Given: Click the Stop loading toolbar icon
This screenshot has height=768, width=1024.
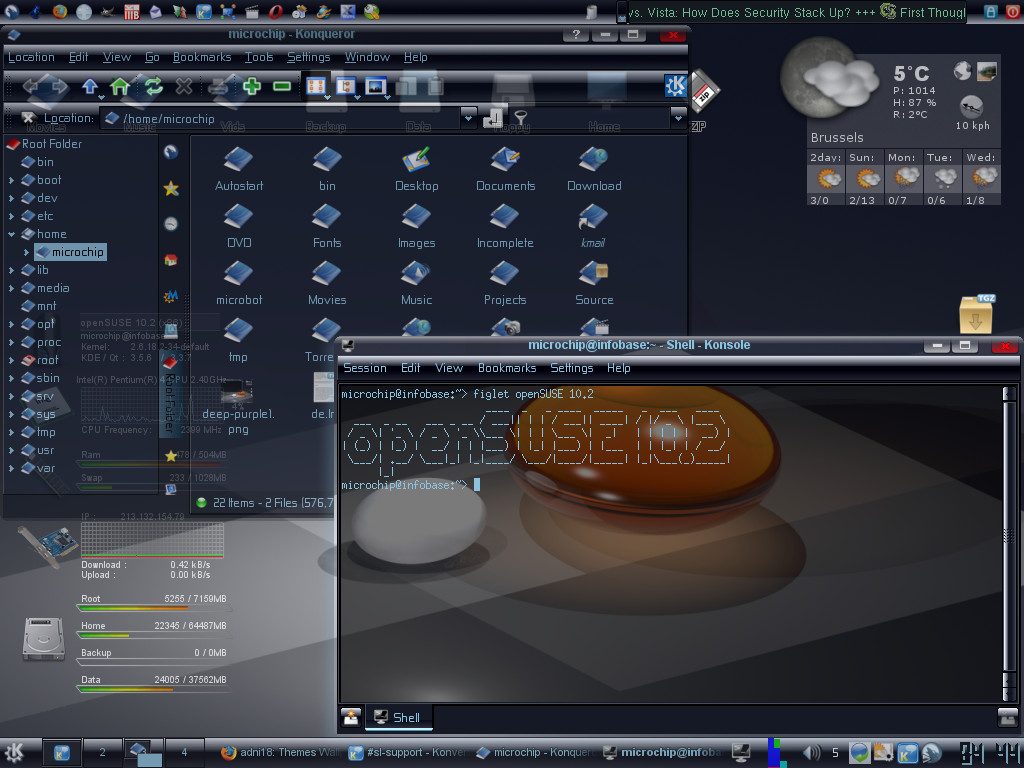Looking at the screenshot, I should point(184,86).
